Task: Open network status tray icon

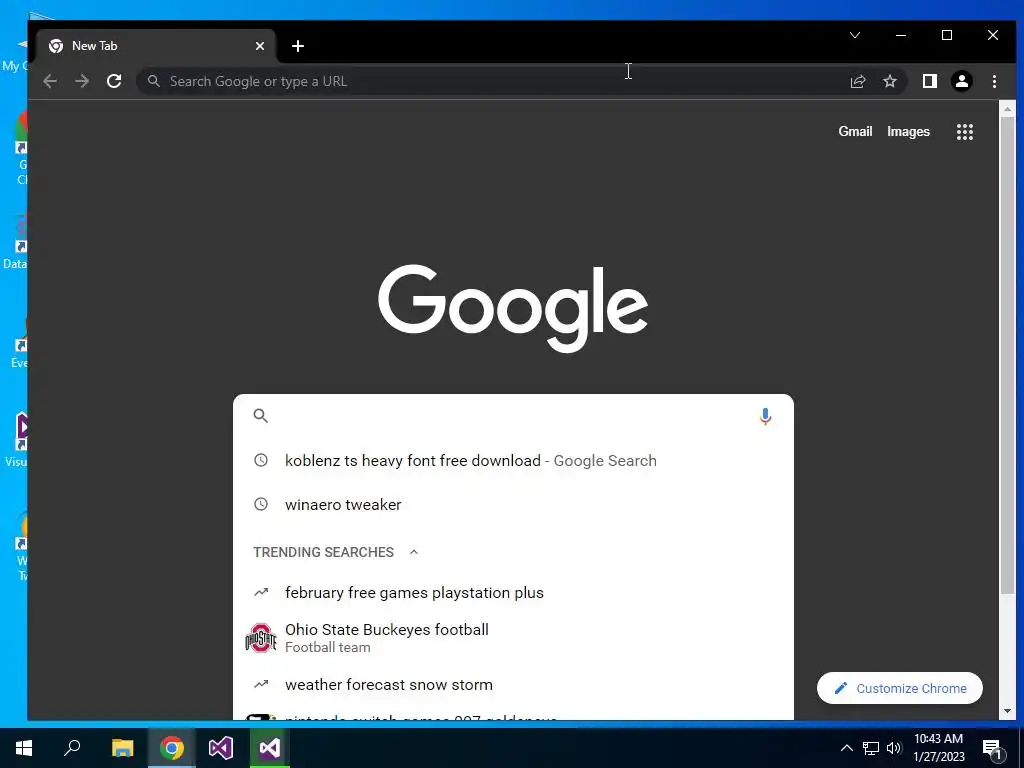Action: tap(871, 748)
